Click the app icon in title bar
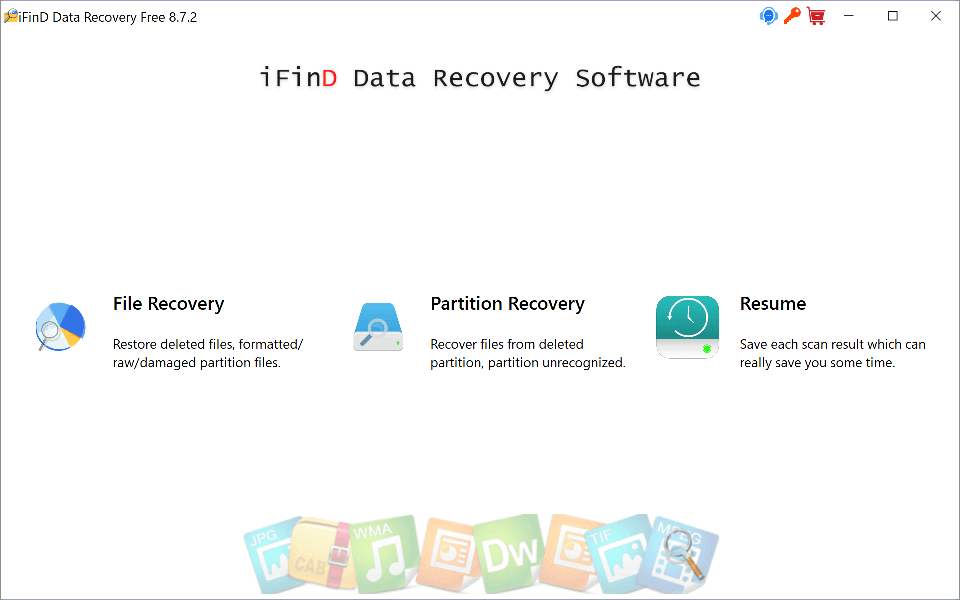 coord(10,17)
